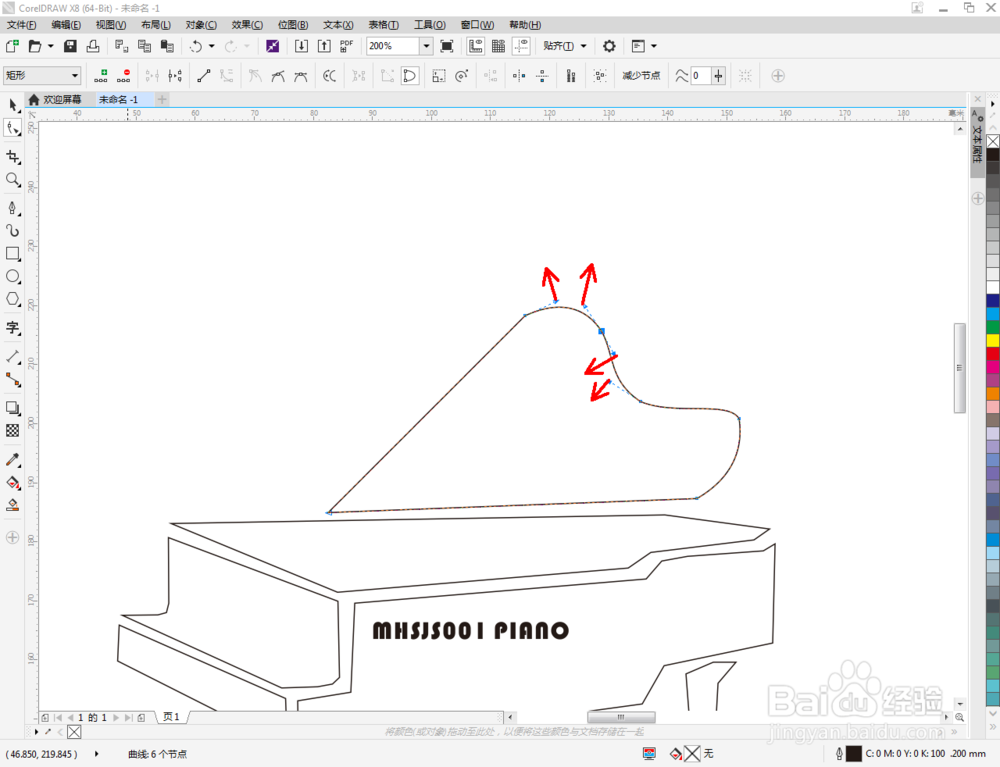
Task: Click the Open file folder icon
Action: (35, 46)
